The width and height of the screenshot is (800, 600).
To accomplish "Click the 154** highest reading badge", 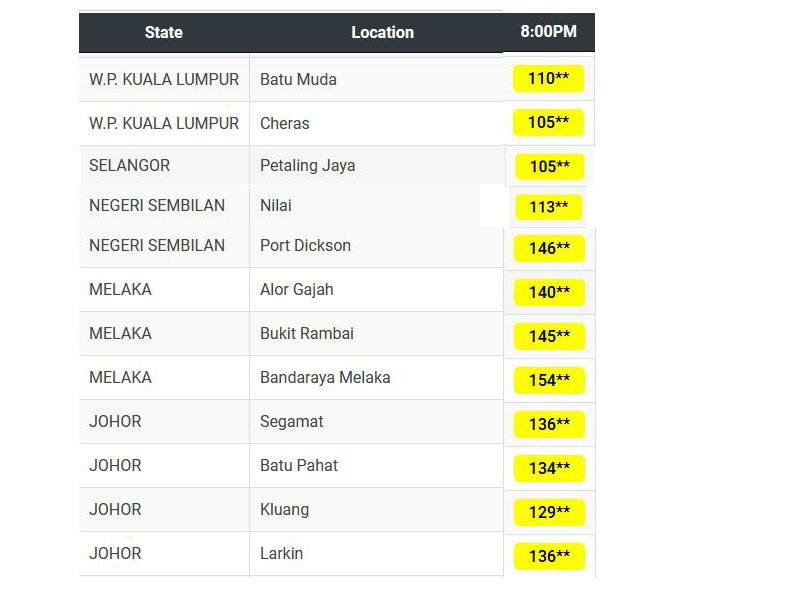I will pos(549,380).
